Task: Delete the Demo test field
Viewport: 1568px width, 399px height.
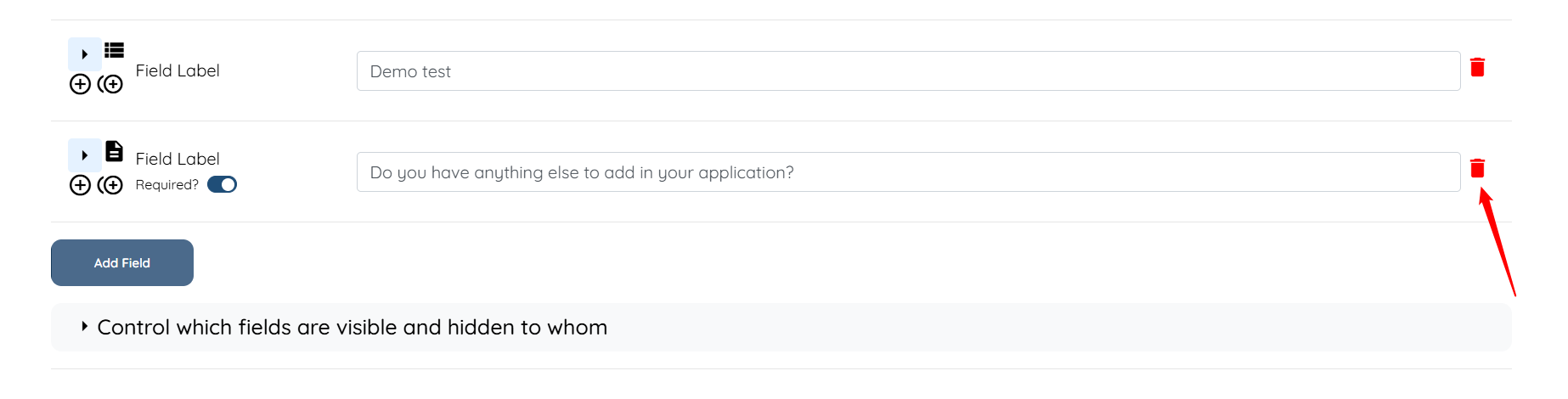Action: 1477,67
